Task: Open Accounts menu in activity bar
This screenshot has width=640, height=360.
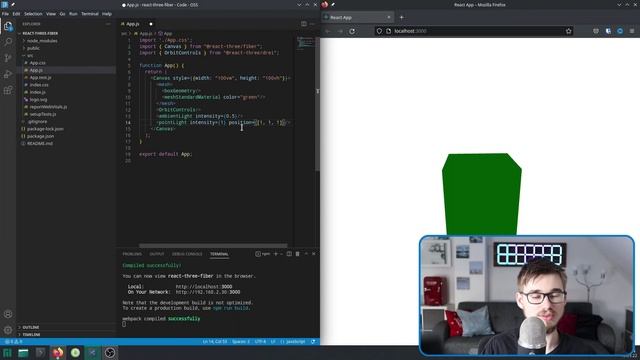Action: [x=8, y=314]
